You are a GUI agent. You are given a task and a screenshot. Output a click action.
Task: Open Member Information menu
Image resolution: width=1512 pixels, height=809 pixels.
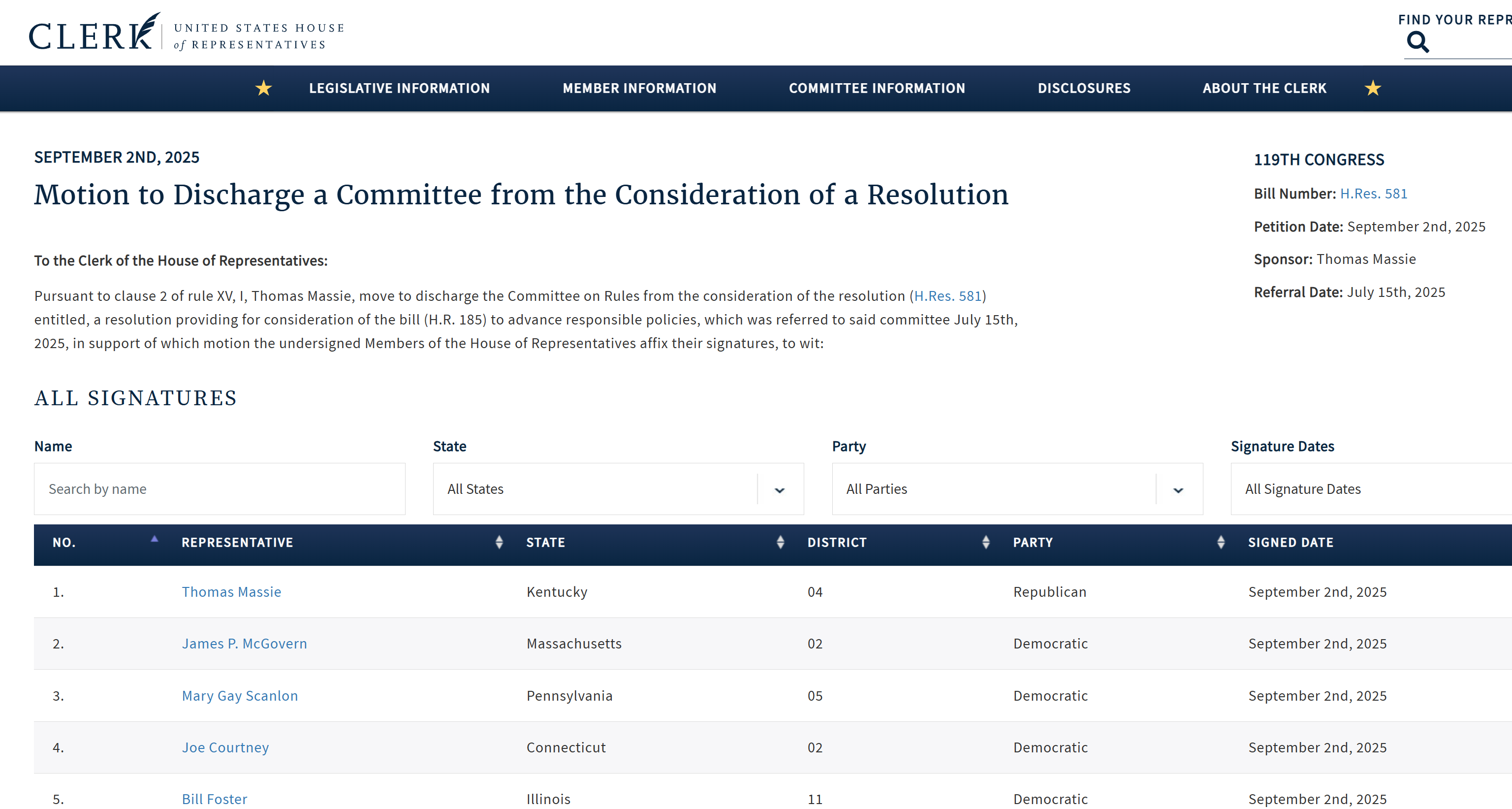tap(639, 88)
